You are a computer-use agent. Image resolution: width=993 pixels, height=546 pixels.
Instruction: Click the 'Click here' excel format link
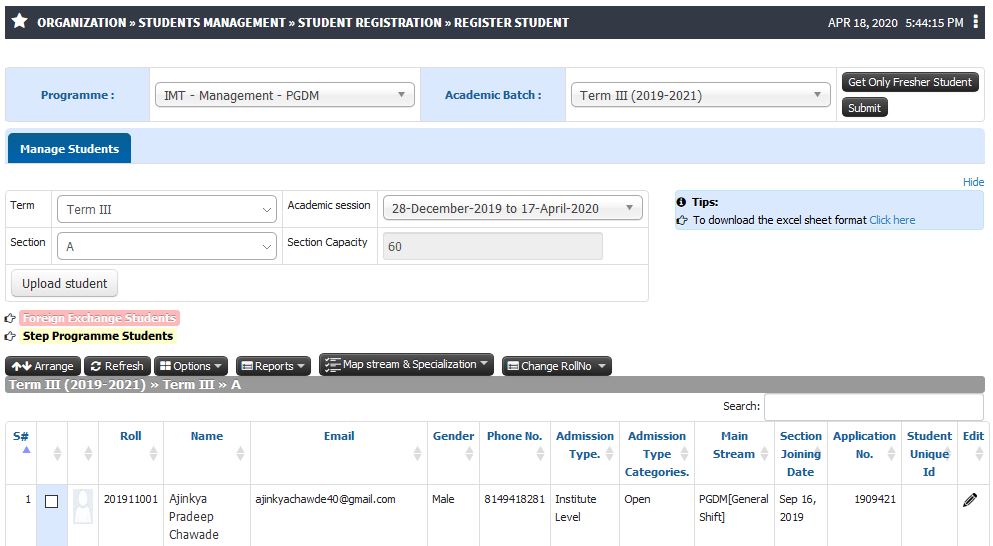pos(892,220)
